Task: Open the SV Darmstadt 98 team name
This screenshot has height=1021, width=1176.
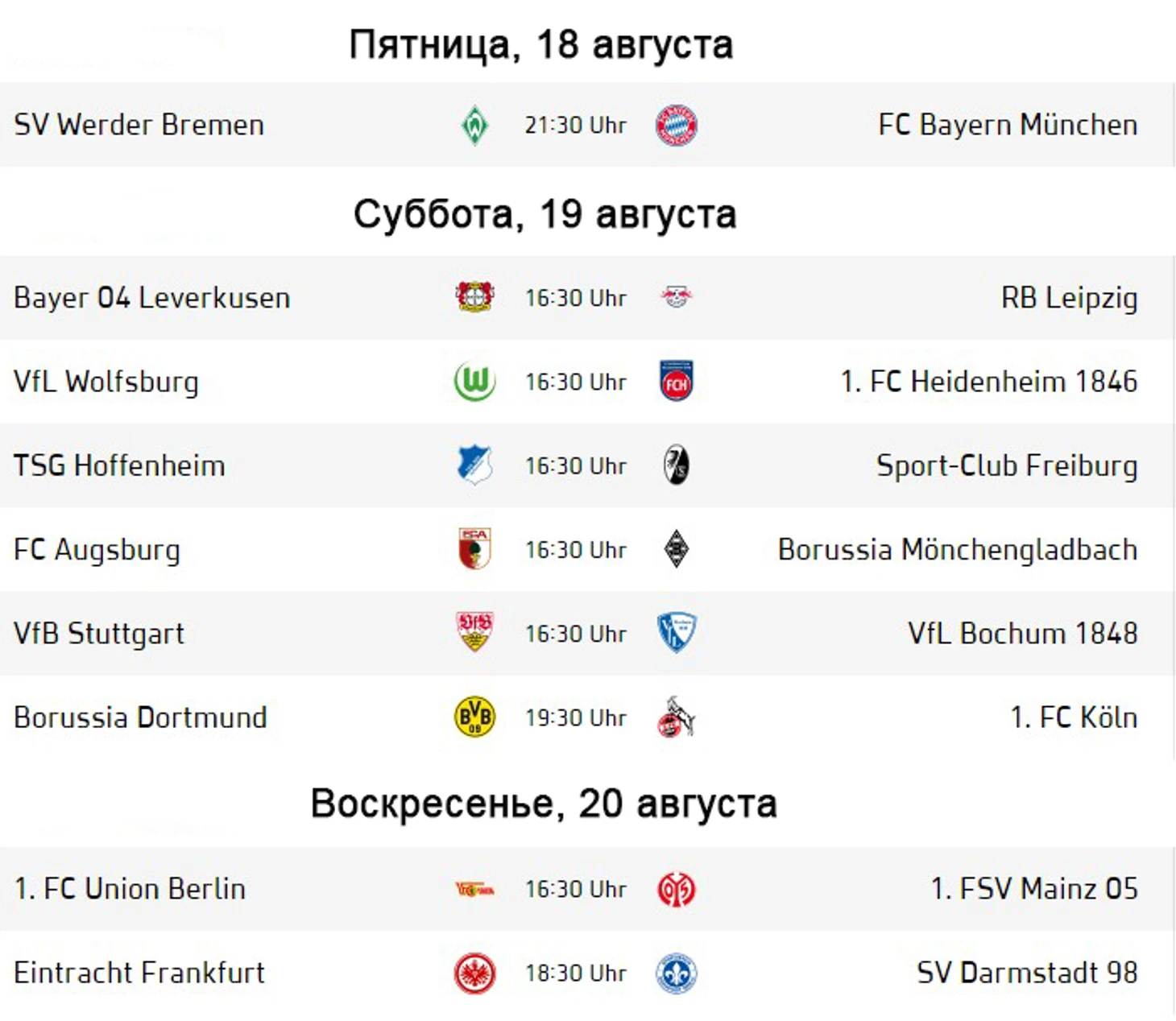Action: coord(1027,973)
